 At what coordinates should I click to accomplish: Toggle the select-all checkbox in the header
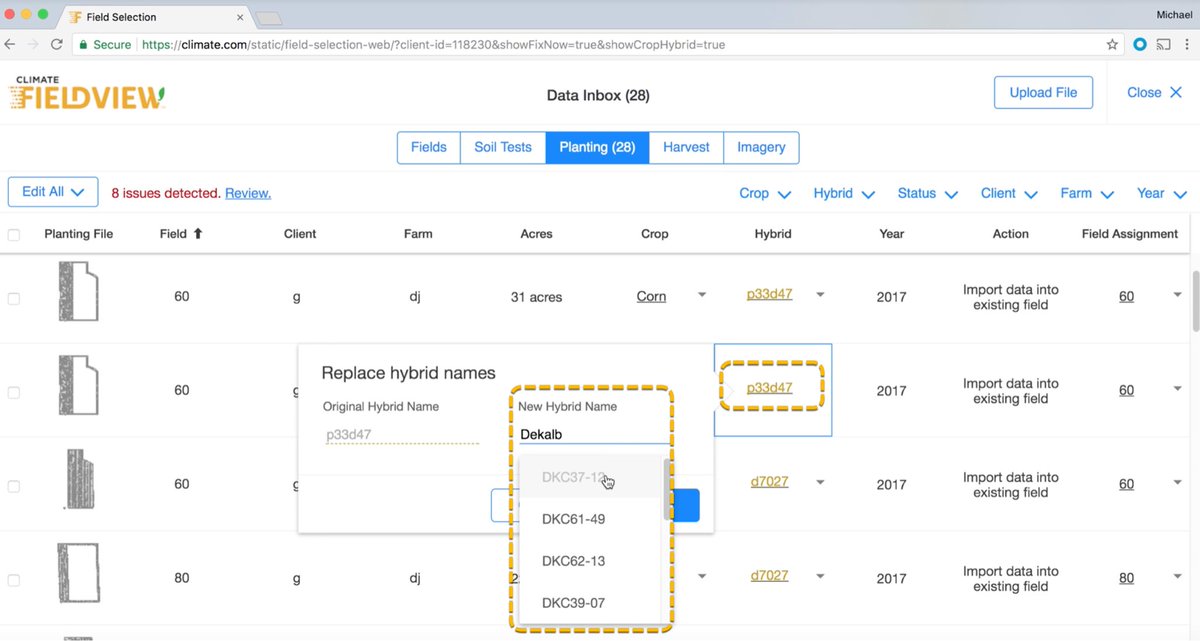tap(14, 235)
